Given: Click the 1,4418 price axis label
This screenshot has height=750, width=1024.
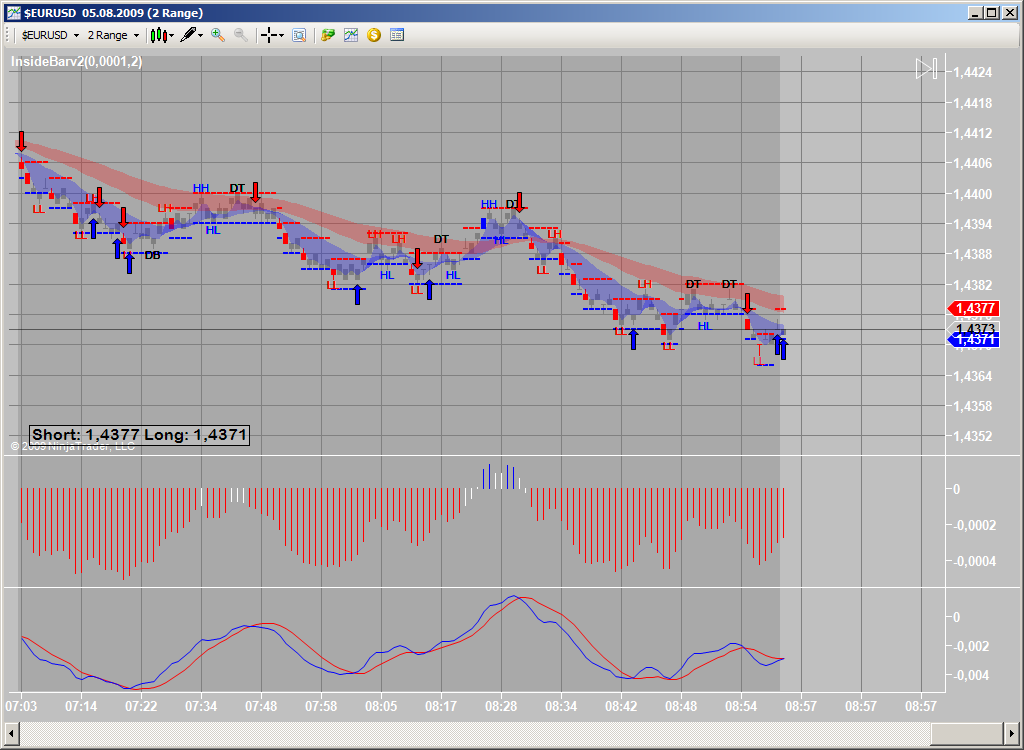Looking at the screenshot, I should coord(973,103).
